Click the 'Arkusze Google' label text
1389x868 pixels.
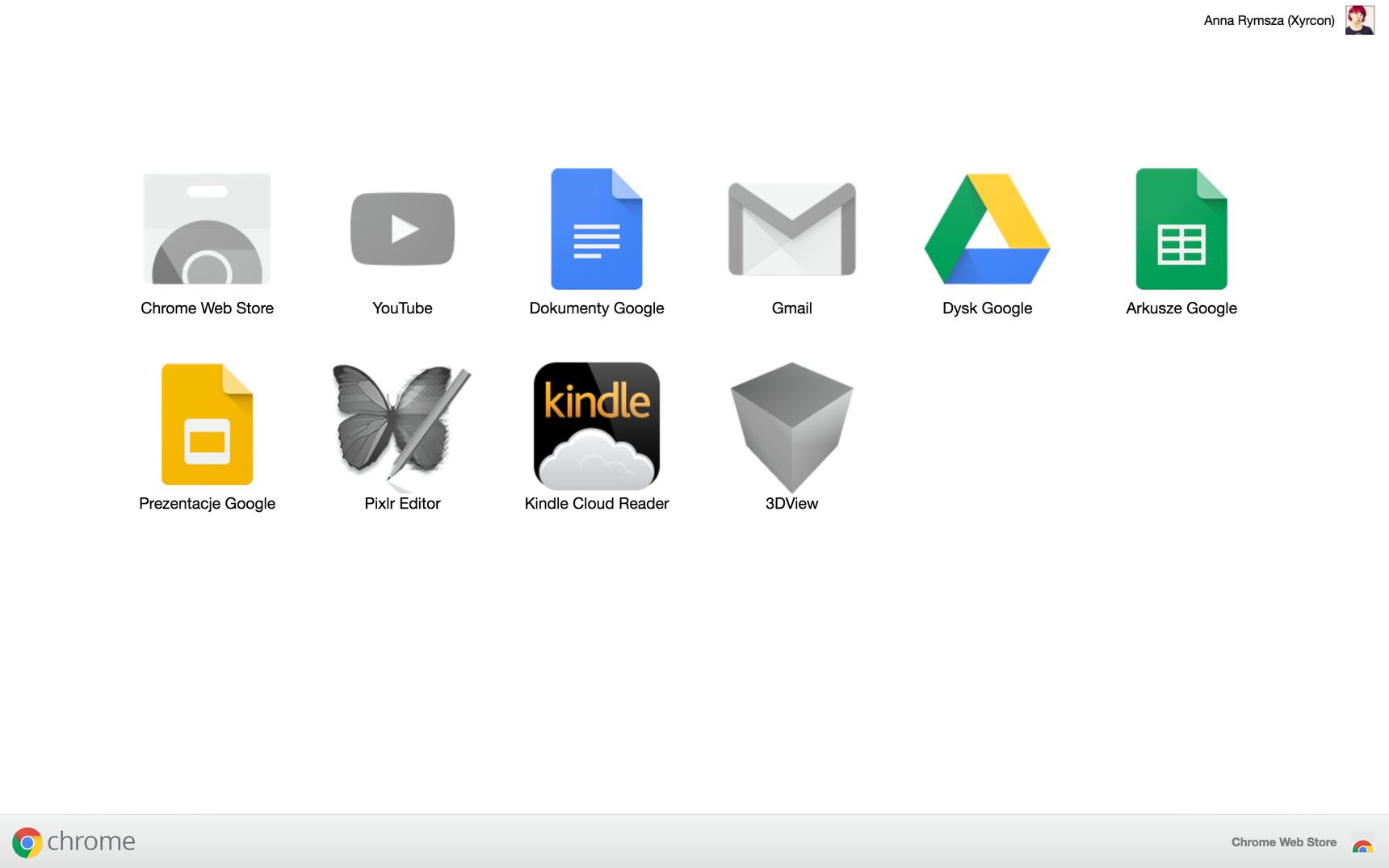[x=1181, y=308]
